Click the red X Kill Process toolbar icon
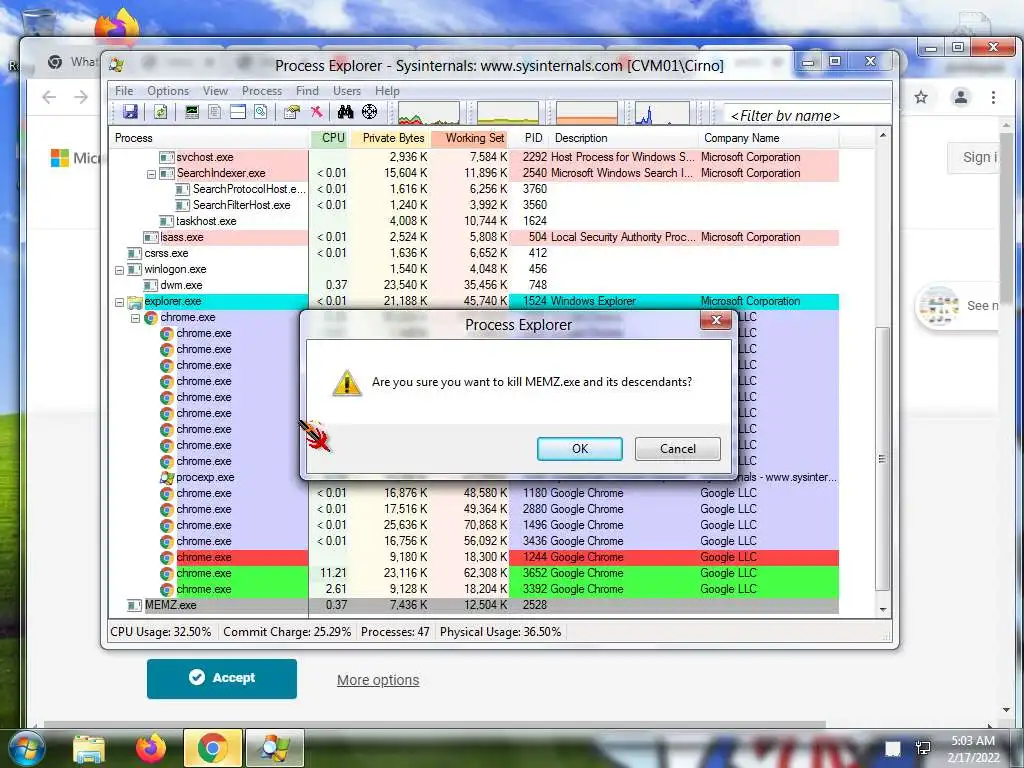The height and width of the screenshot is (768, 1024). click(x=317, y=112)
